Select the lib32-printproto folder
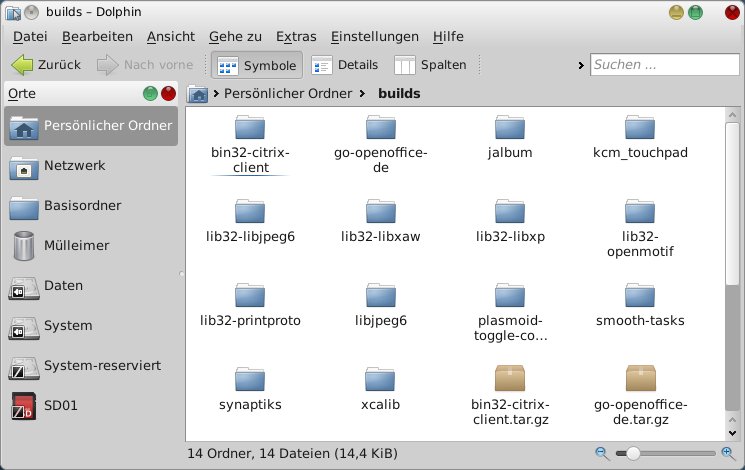This screenshot has width=745, height=470. click(x=250, y=305)
